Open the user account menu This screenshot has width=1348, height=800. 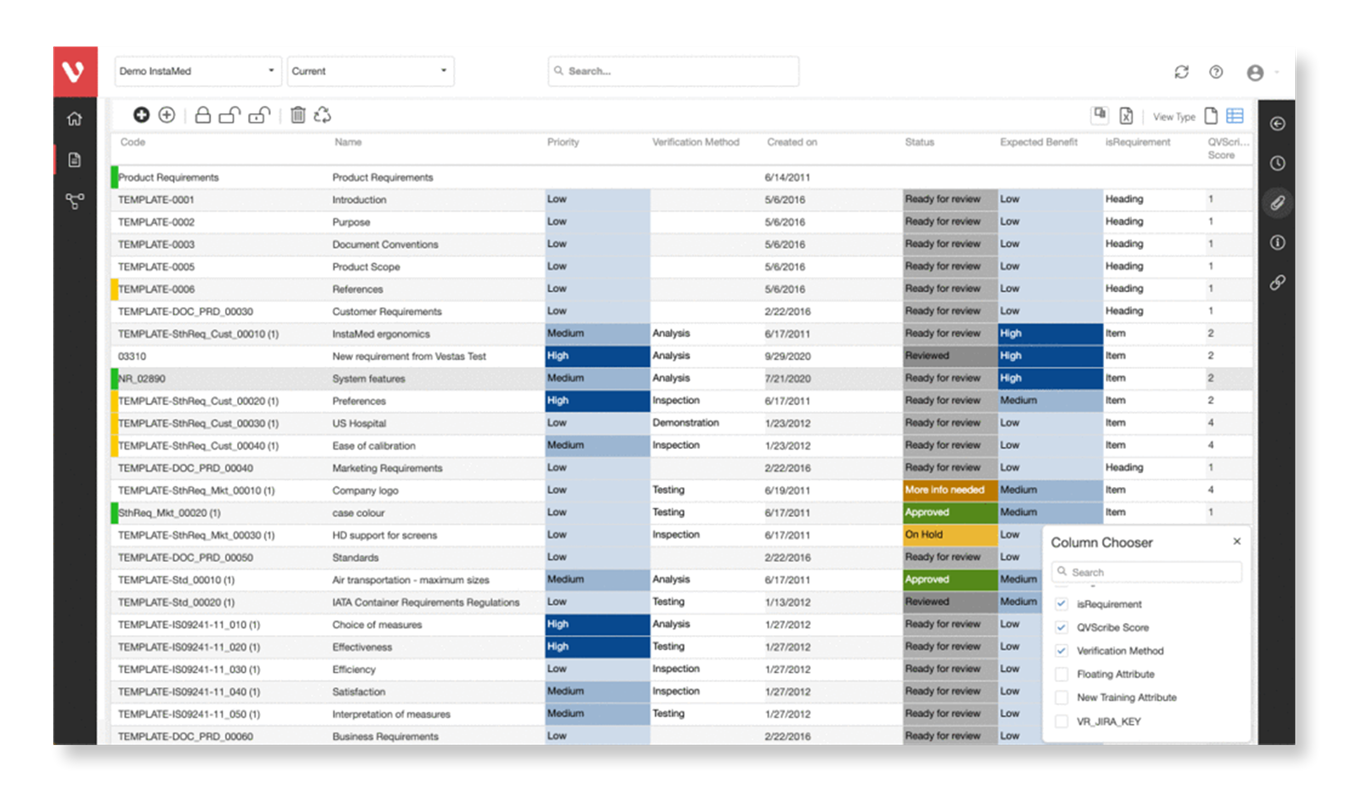[1255, 72]
